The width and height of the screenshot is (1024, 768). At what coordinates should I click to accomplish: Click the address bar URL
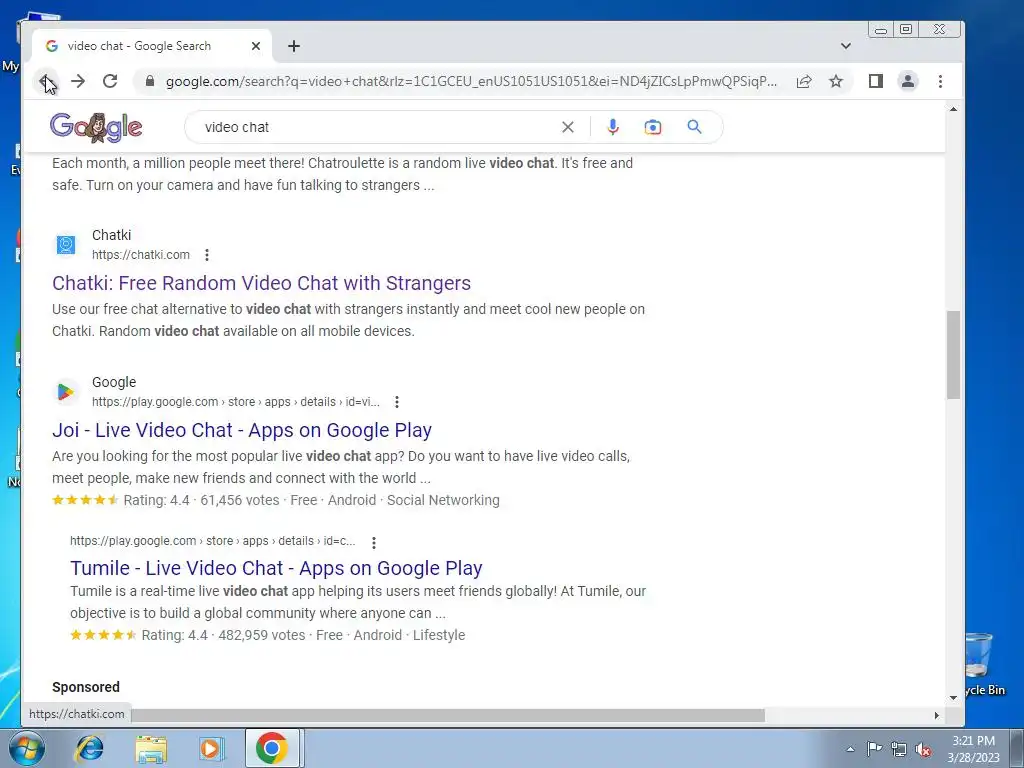471,81
